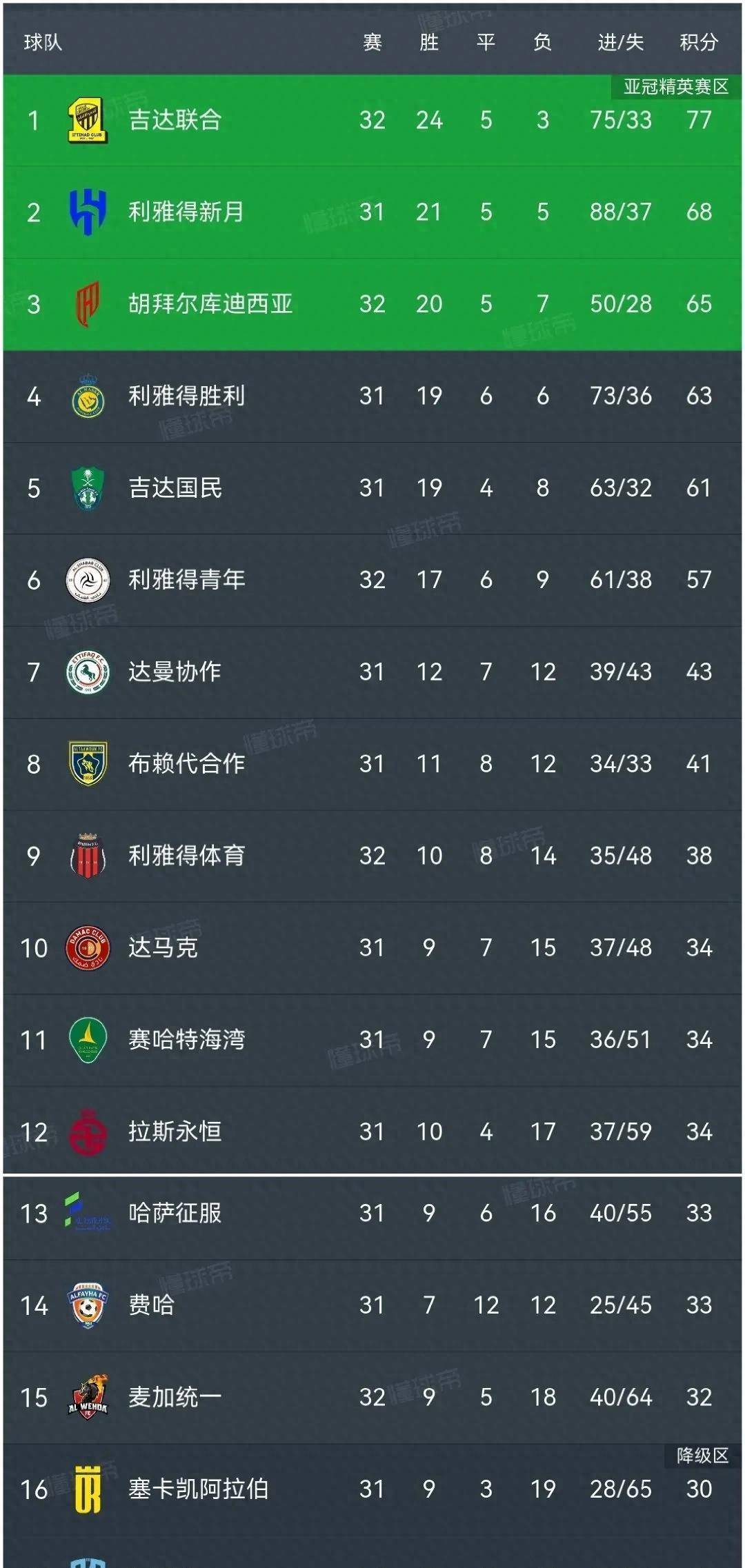Click the 进/失 column header

point(619,41)
